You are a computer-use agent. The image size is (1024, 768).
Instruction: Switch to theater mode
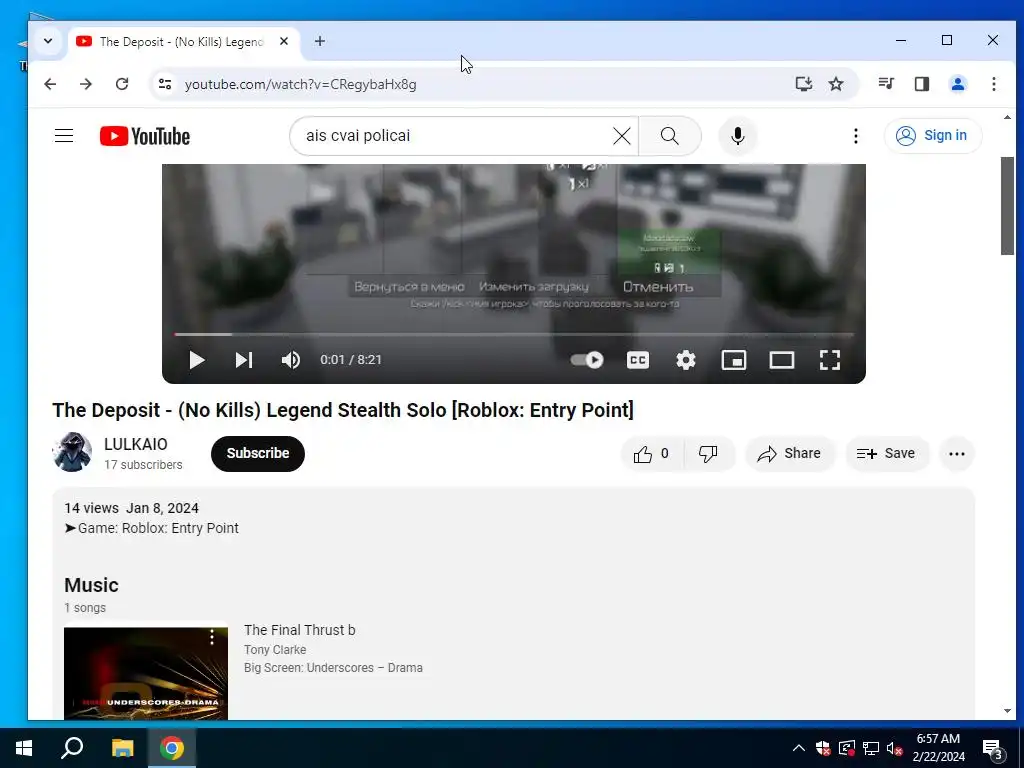point(782,360)
